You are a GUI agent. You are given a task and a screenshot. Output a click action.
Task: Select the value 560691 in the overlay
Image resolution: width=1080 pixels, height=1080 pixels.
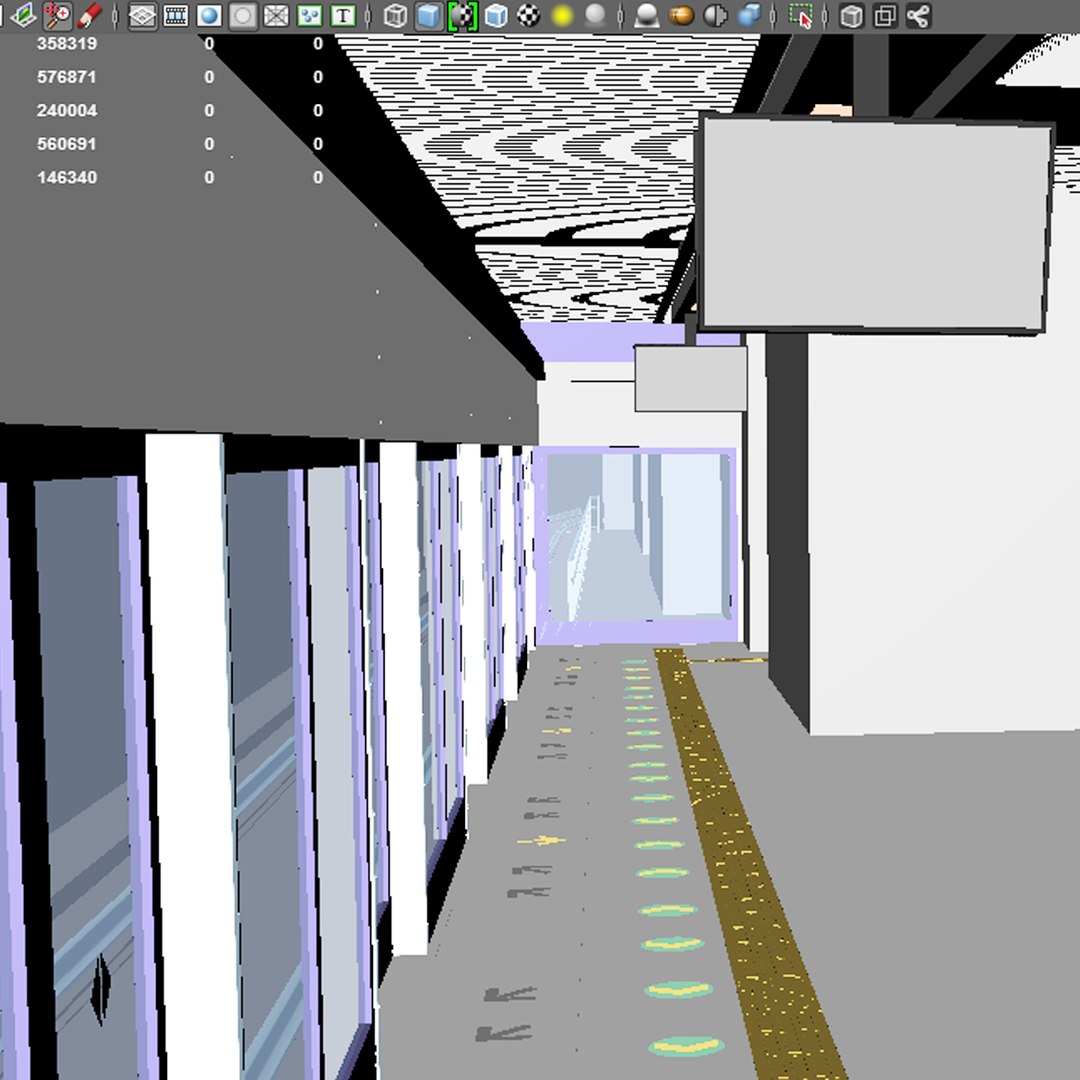[67, 144]
